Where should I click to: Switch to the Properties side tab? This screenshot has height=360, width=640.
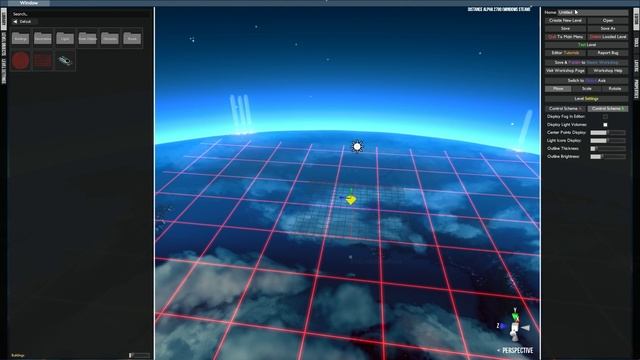click(636, 89)
